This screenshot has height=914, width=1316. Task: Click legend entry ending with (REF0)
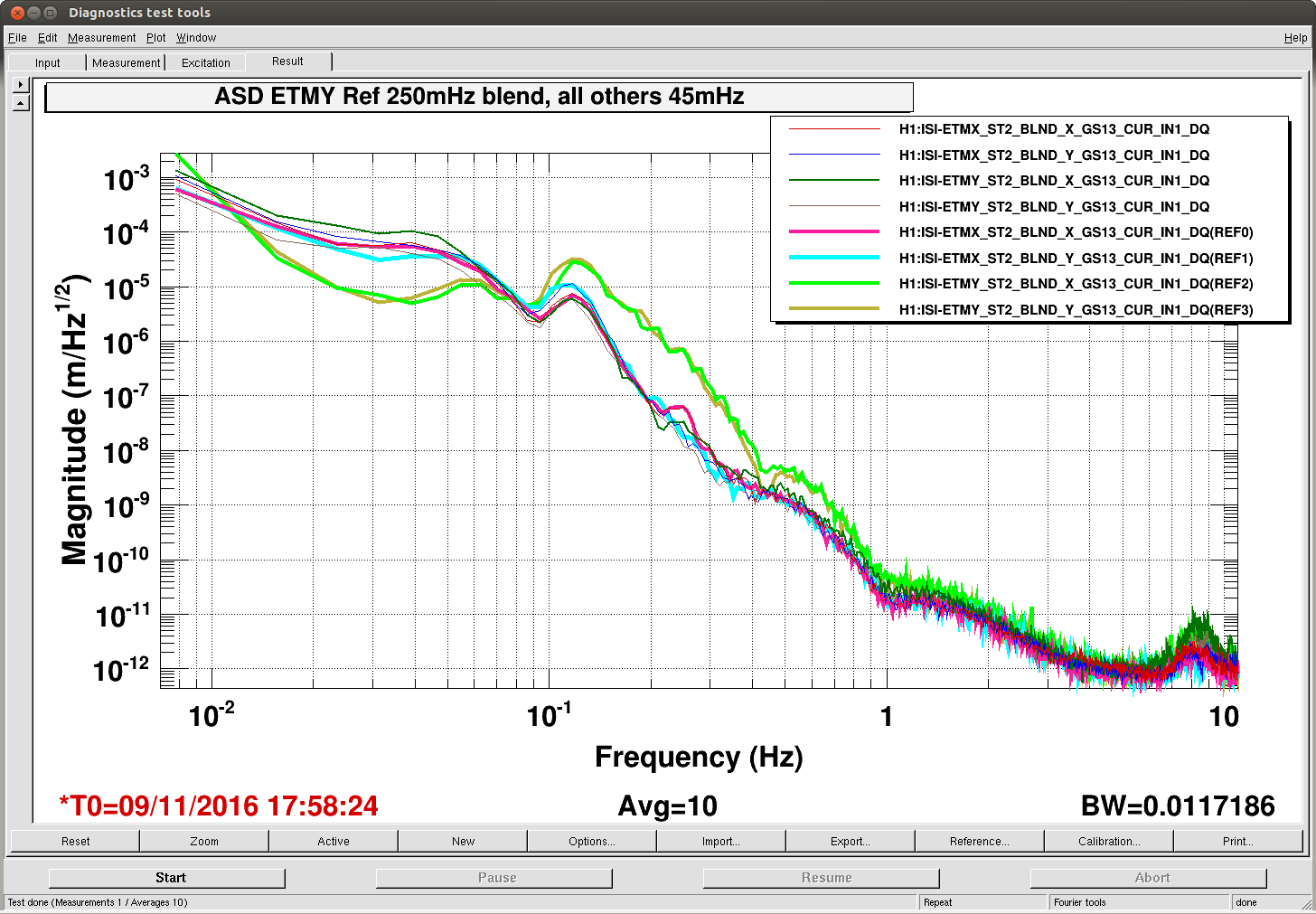point(1076,232)
